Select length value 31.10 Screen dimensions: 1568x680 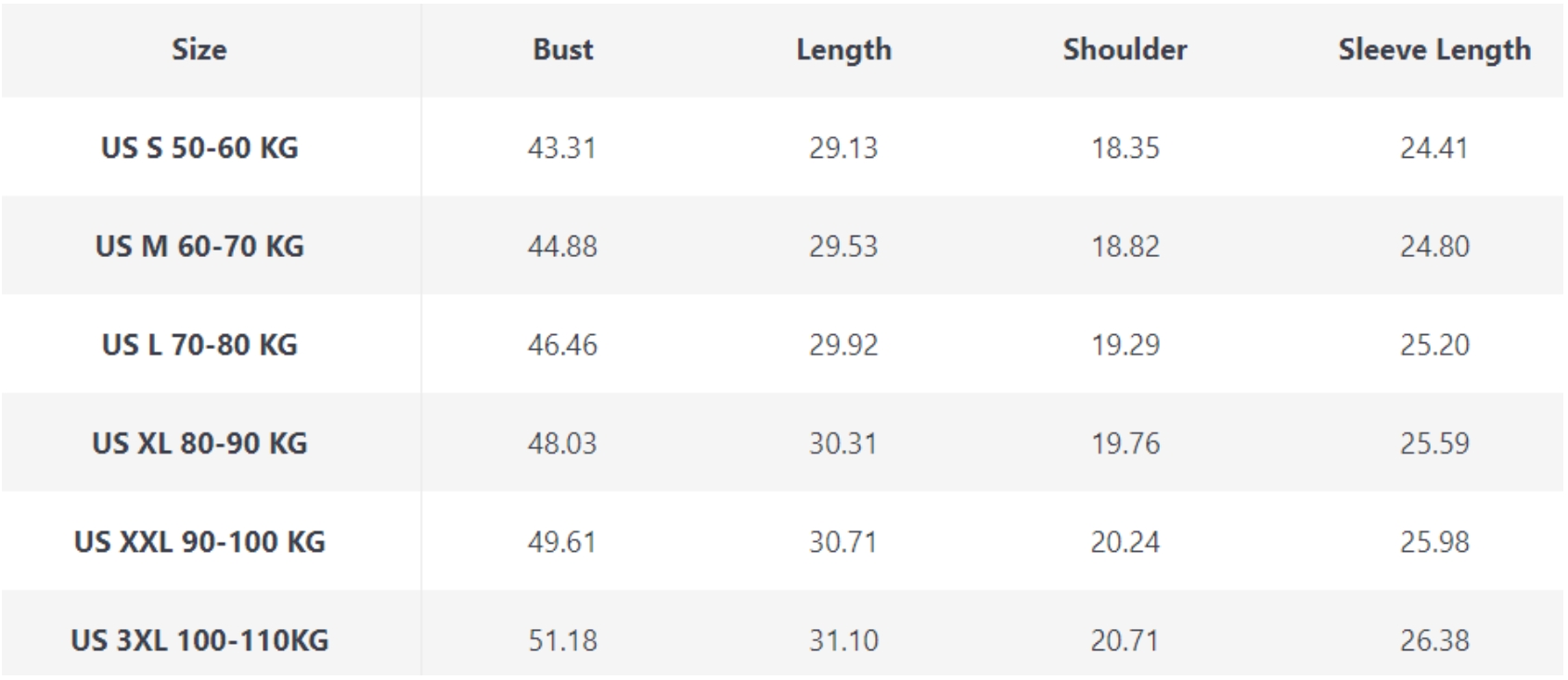click(x=843, y=639)
